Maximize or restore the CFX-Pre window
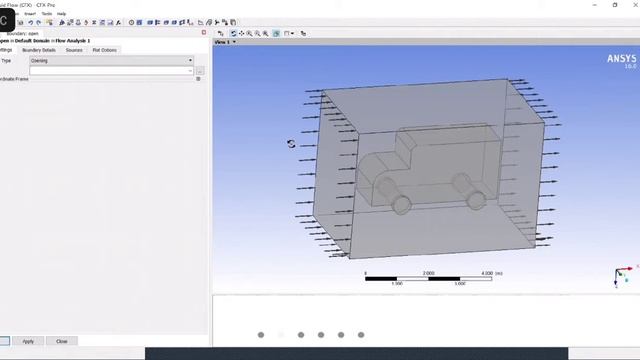640x360 pixels. tap(615, 5)
